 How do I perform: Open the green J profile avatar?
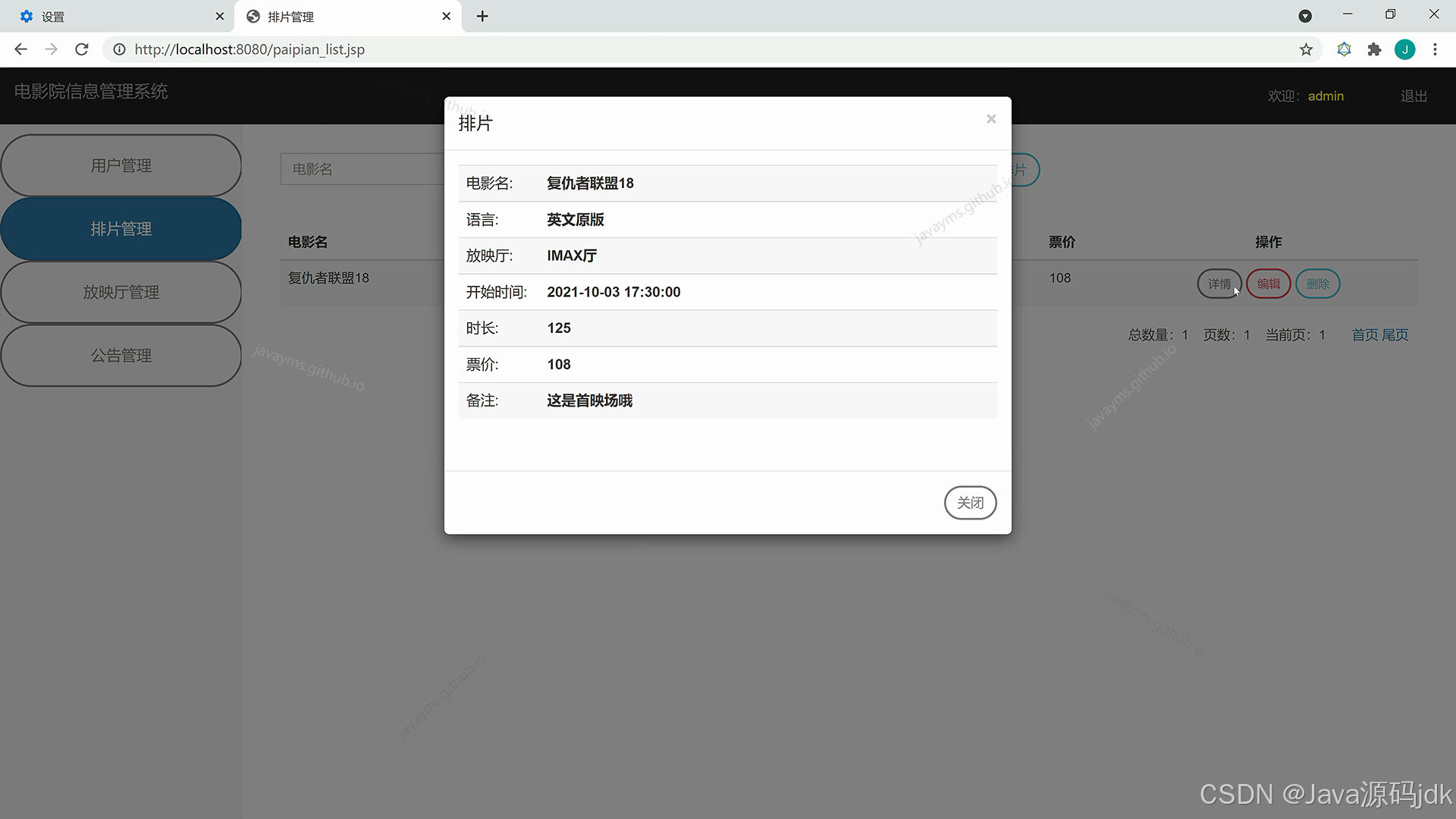click(x=1404, y=49)
